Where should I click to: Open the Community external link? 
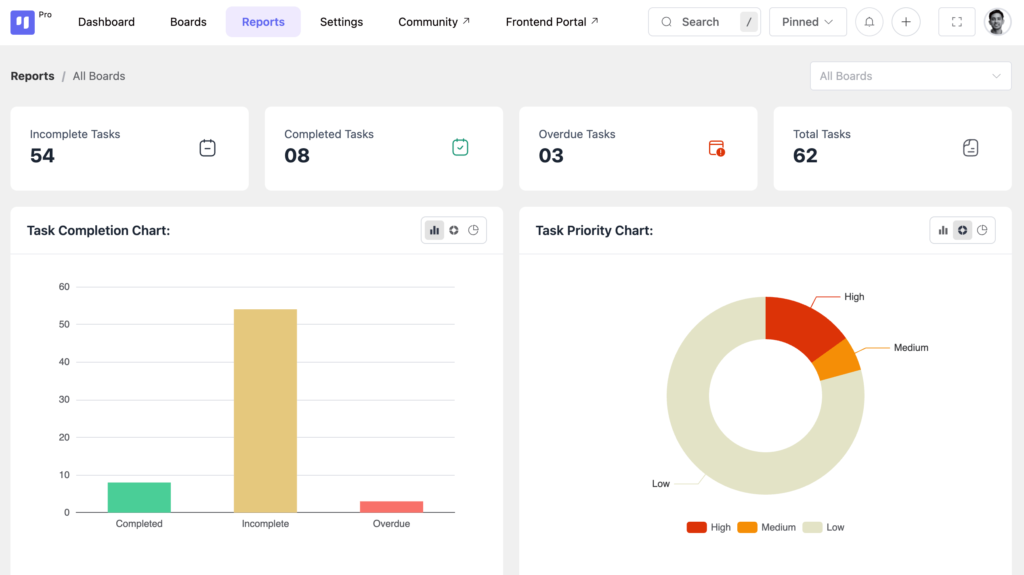click(434, 22)
